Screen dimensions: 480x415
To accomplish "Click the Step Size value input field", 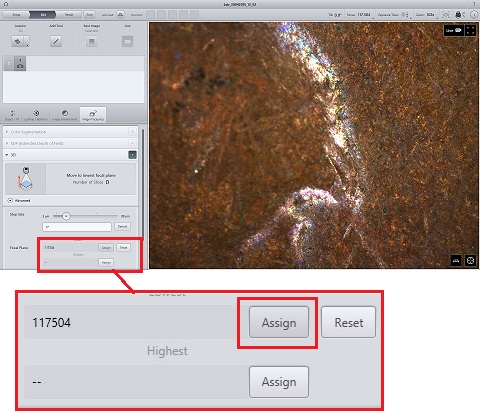I will [x=77, y=227].
